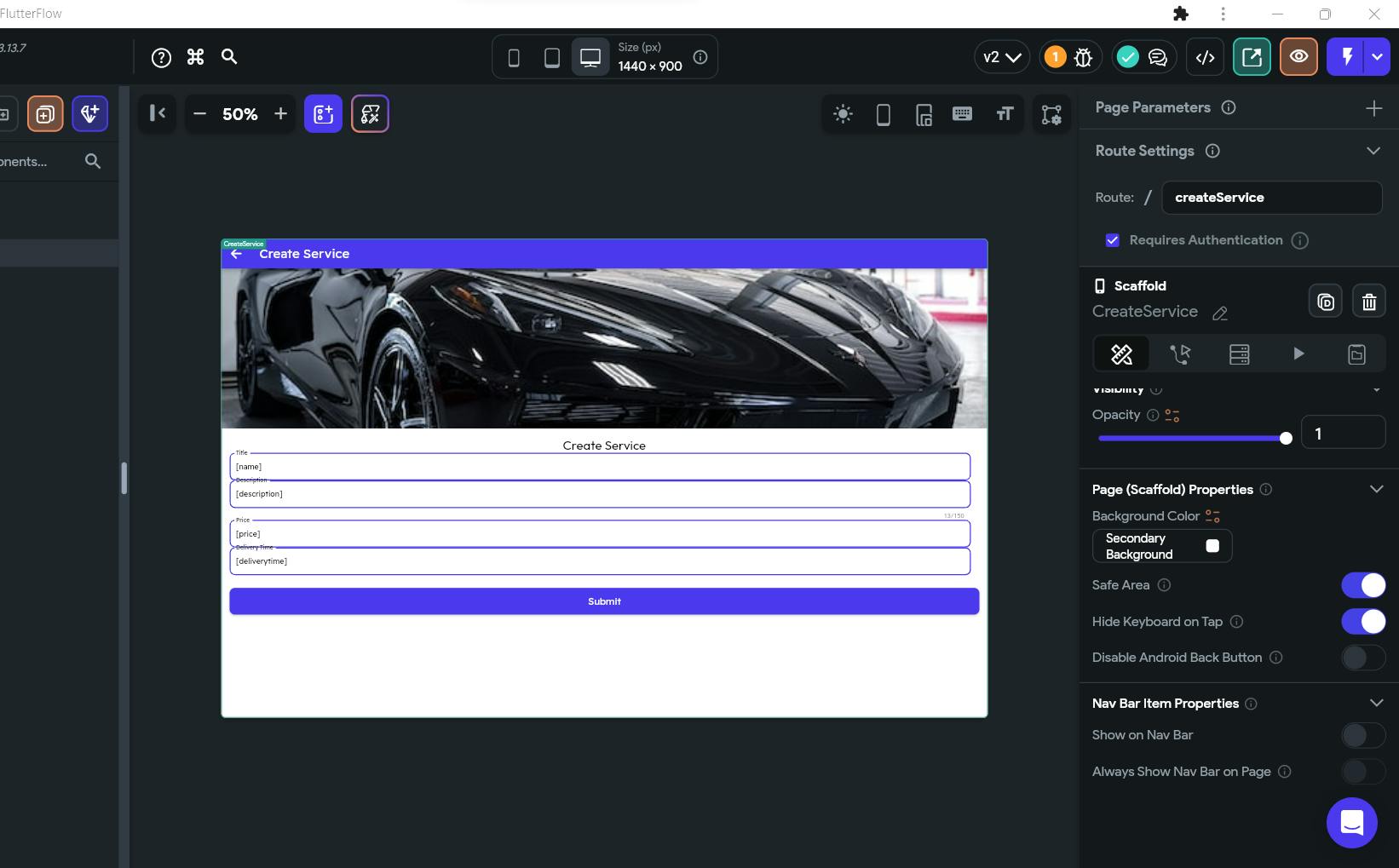Click the Submit button on canvas

click(603, 601)
